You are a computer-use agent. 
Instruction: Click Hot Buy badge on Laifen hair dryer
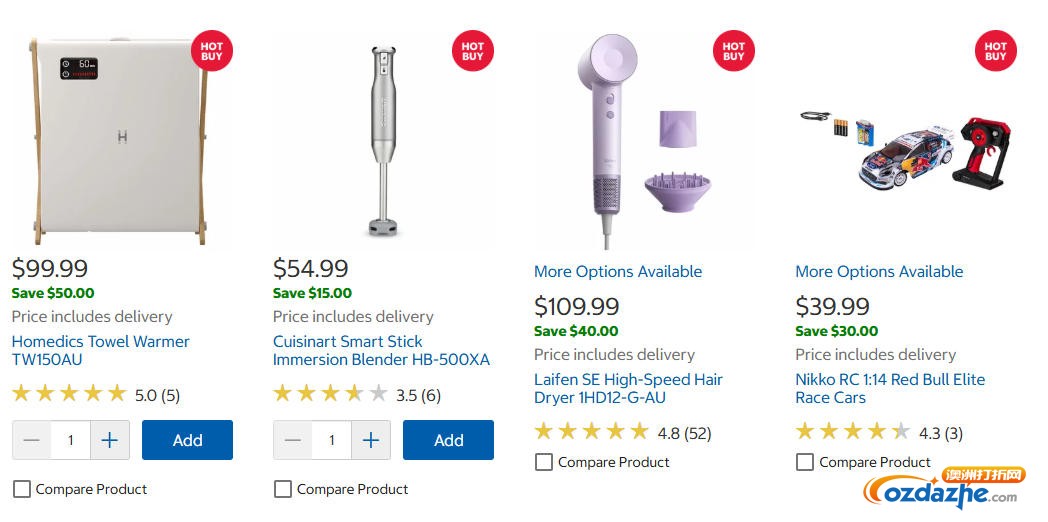[733, 51]
